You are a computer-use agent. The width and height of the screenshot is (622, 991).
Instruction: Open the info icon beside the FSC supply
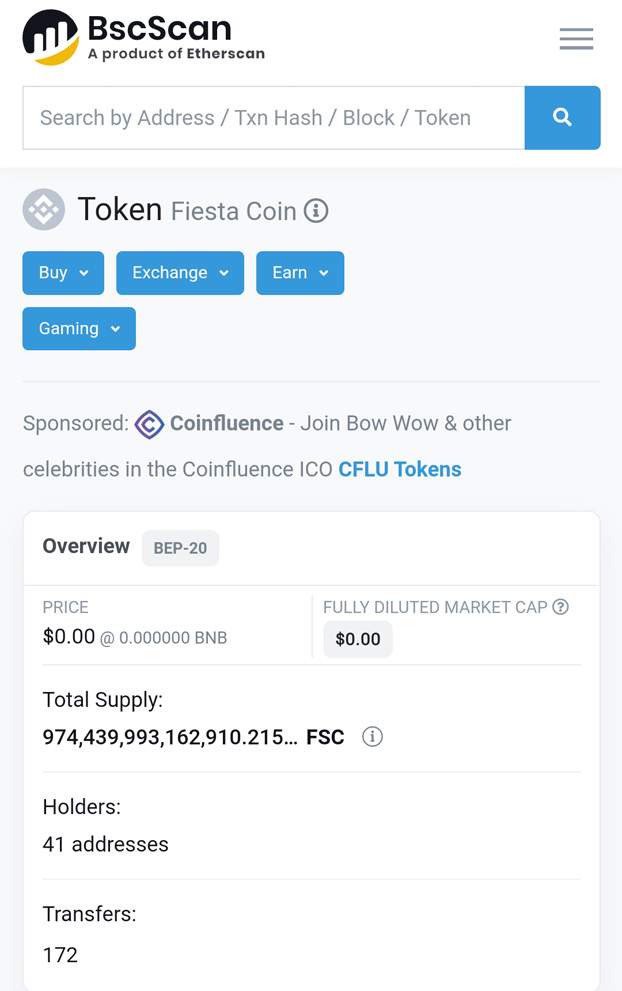click(x=372, y=737)
